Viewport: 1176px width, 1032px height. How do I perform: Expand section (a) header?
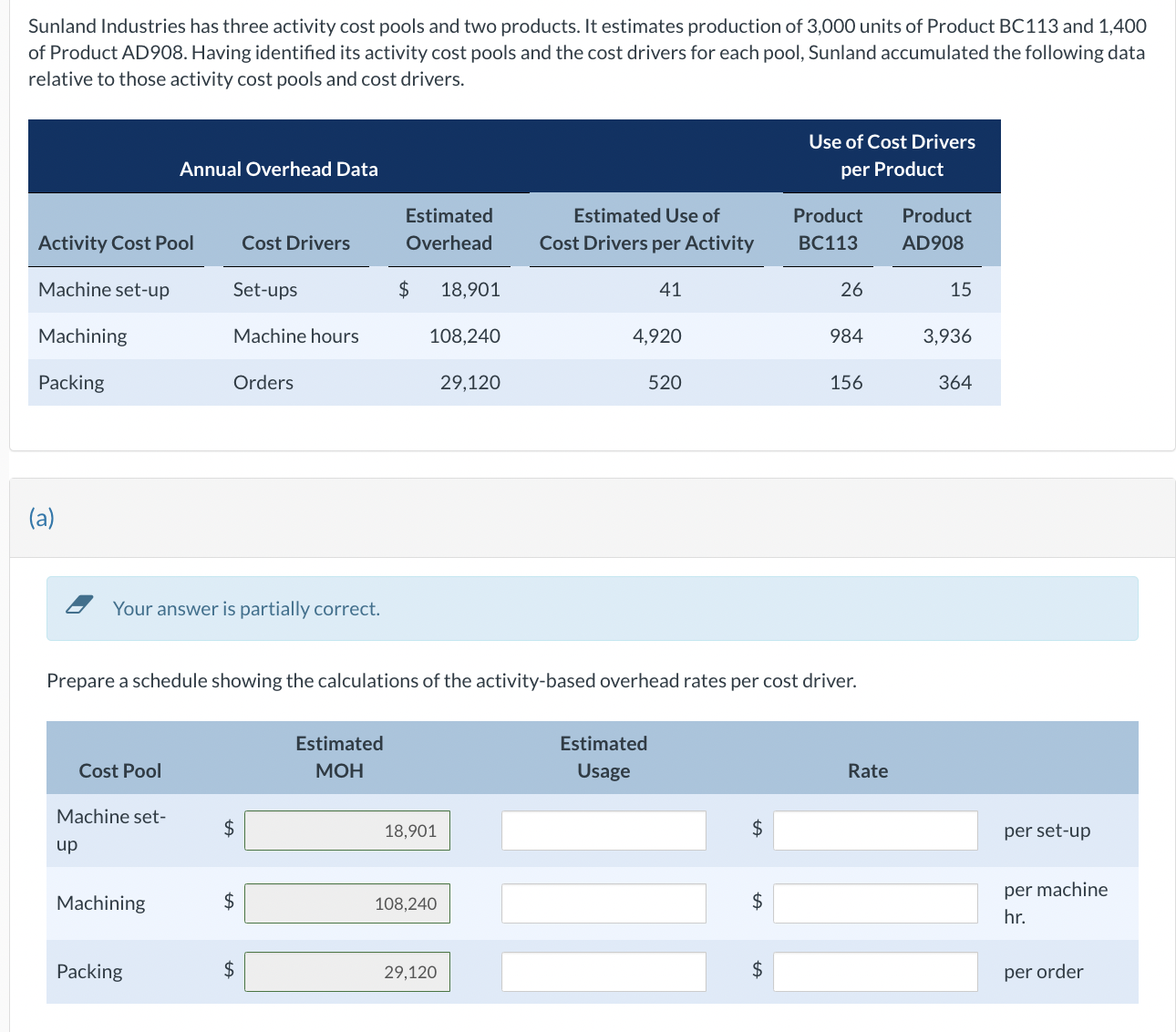[40, 518]
